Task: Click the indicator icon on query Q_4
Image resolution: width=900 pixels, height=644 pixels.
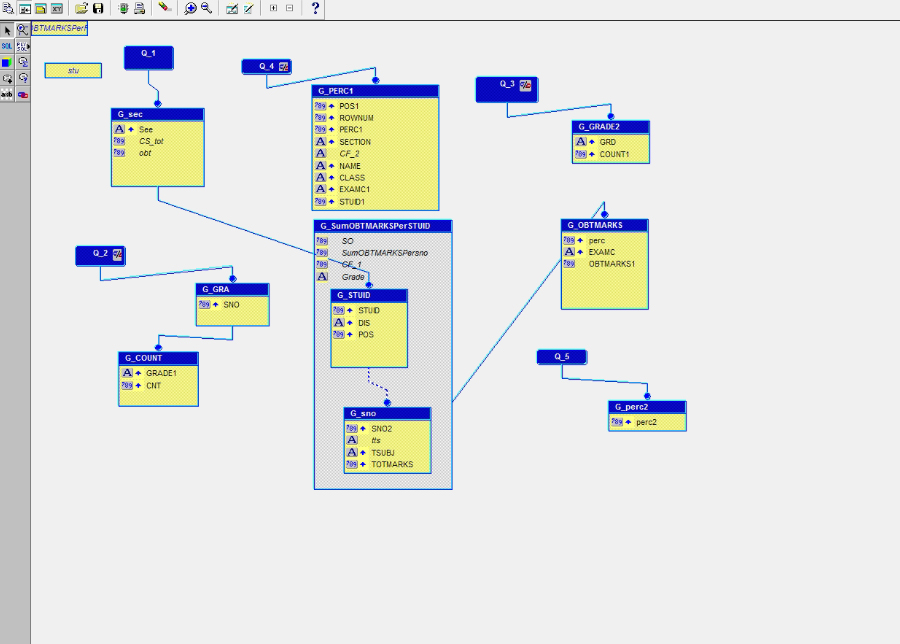Action: click(284, 67)
